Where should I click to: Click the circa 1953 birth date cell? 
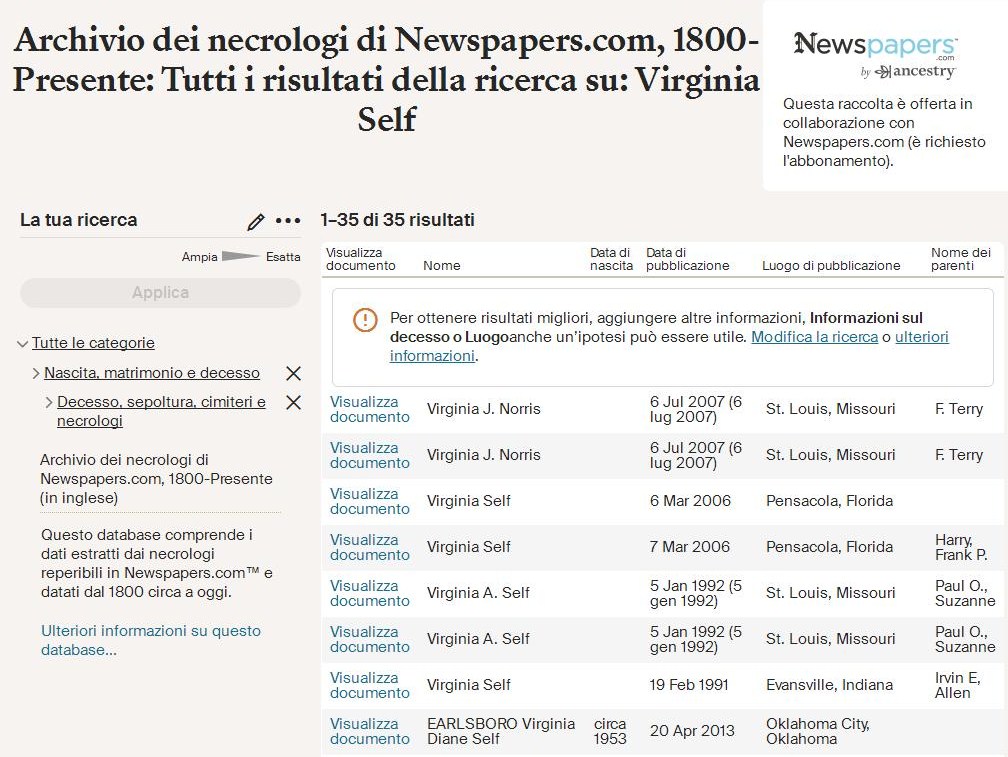pos(609,731)
